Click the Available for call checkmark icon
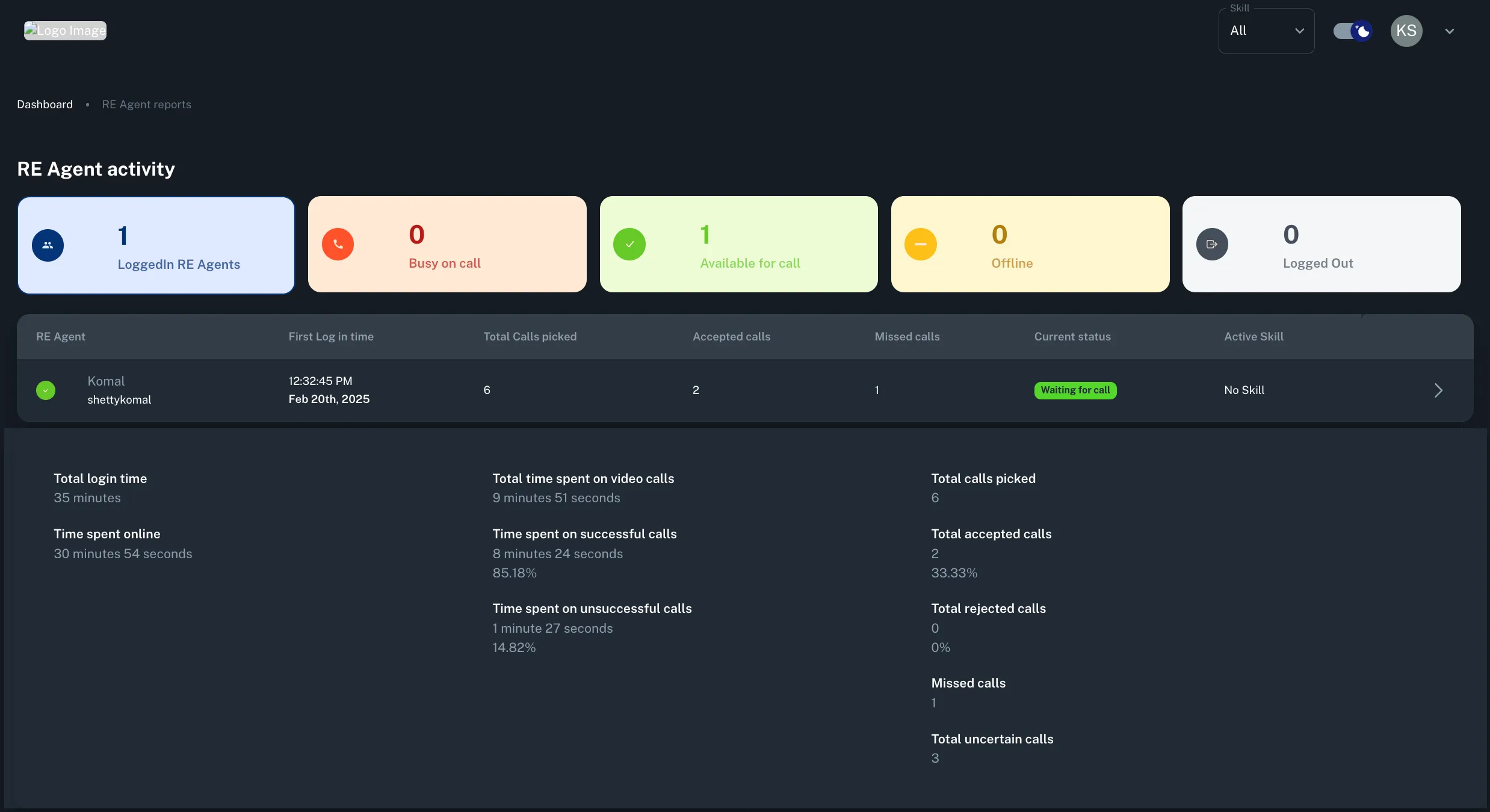This screenshot has width=1490, height=812. click(x=629, y=244)
